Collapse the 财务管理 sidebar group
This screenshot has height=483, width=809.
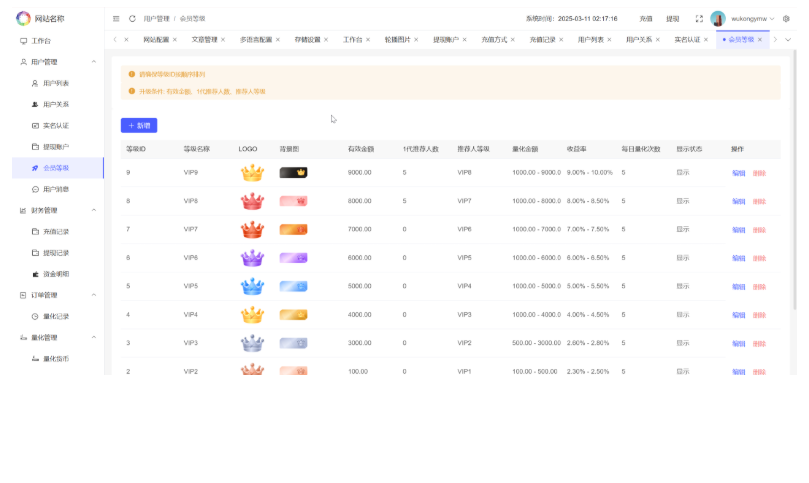click(x=94, y=210)
